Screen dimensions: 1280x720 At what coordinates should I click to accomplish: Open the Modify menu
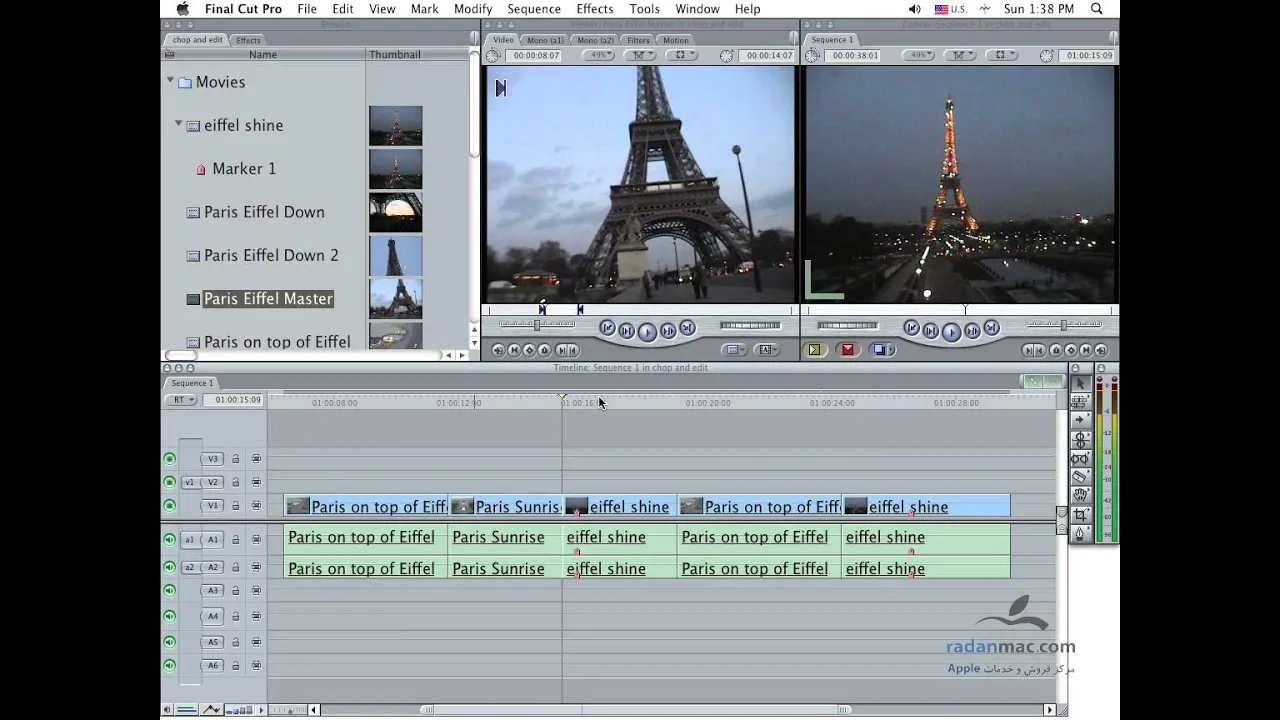pos(473,9)
